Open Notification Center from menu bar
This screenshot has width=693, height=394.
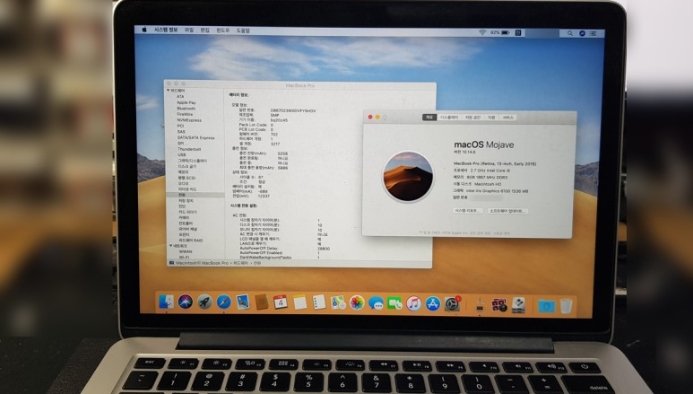[593, 33]
